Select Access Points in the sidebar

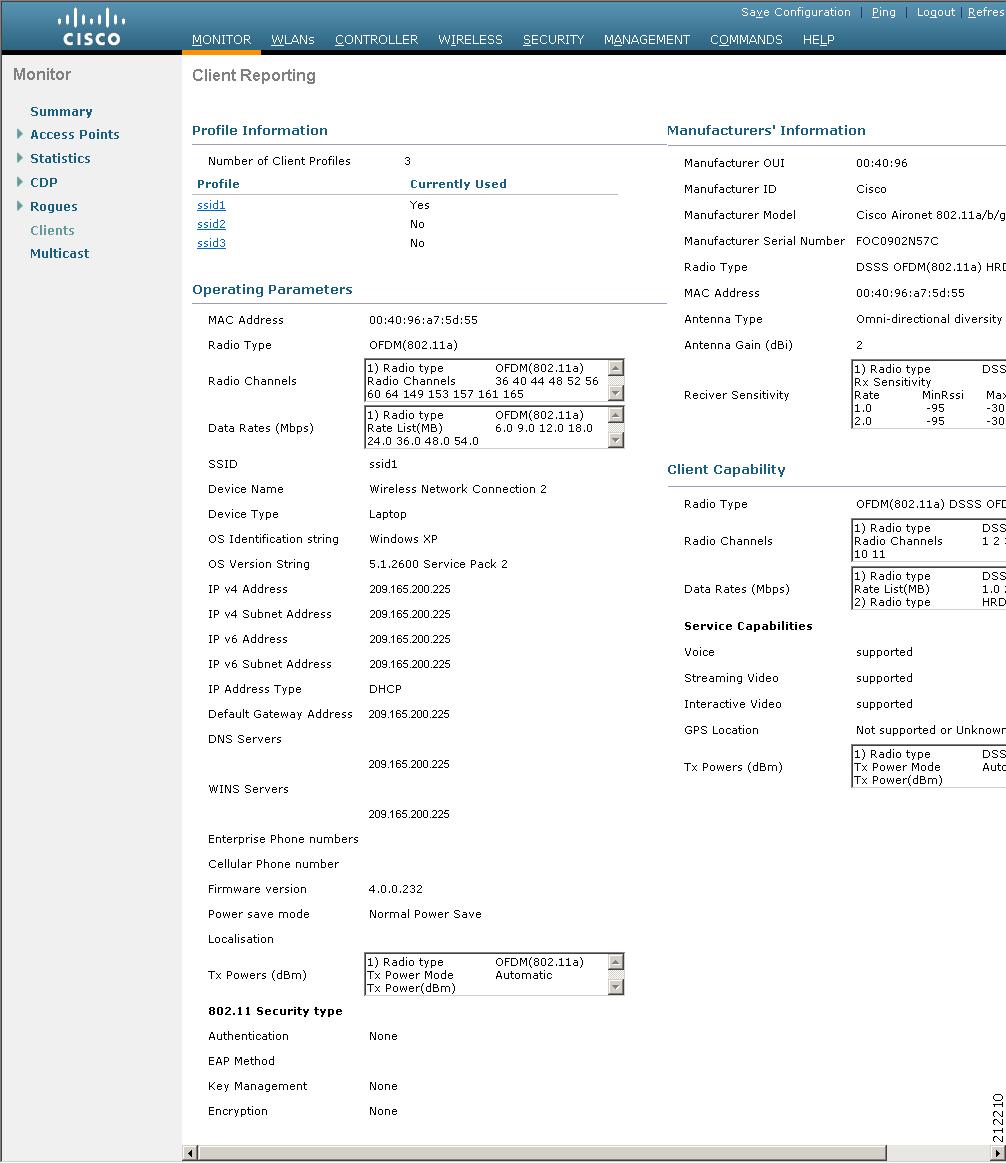pyautogui.click(x=74, y=134)
